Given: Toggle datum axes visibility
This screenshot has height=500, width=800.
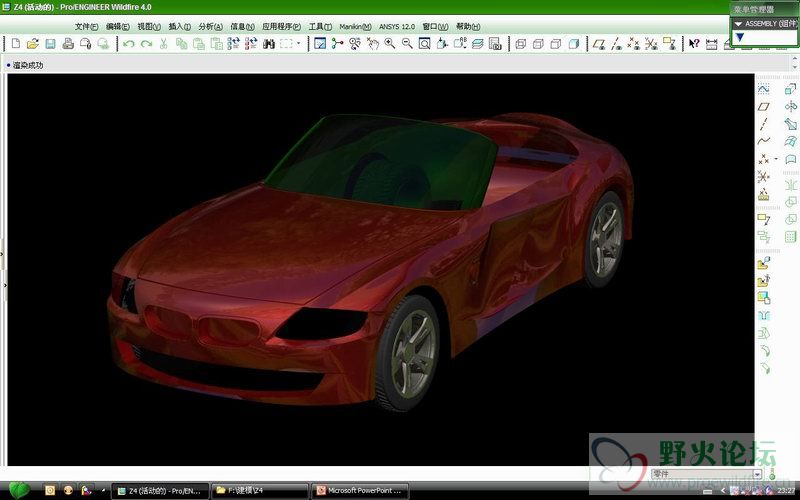Looking at the screenshot, I should point(616,44).
